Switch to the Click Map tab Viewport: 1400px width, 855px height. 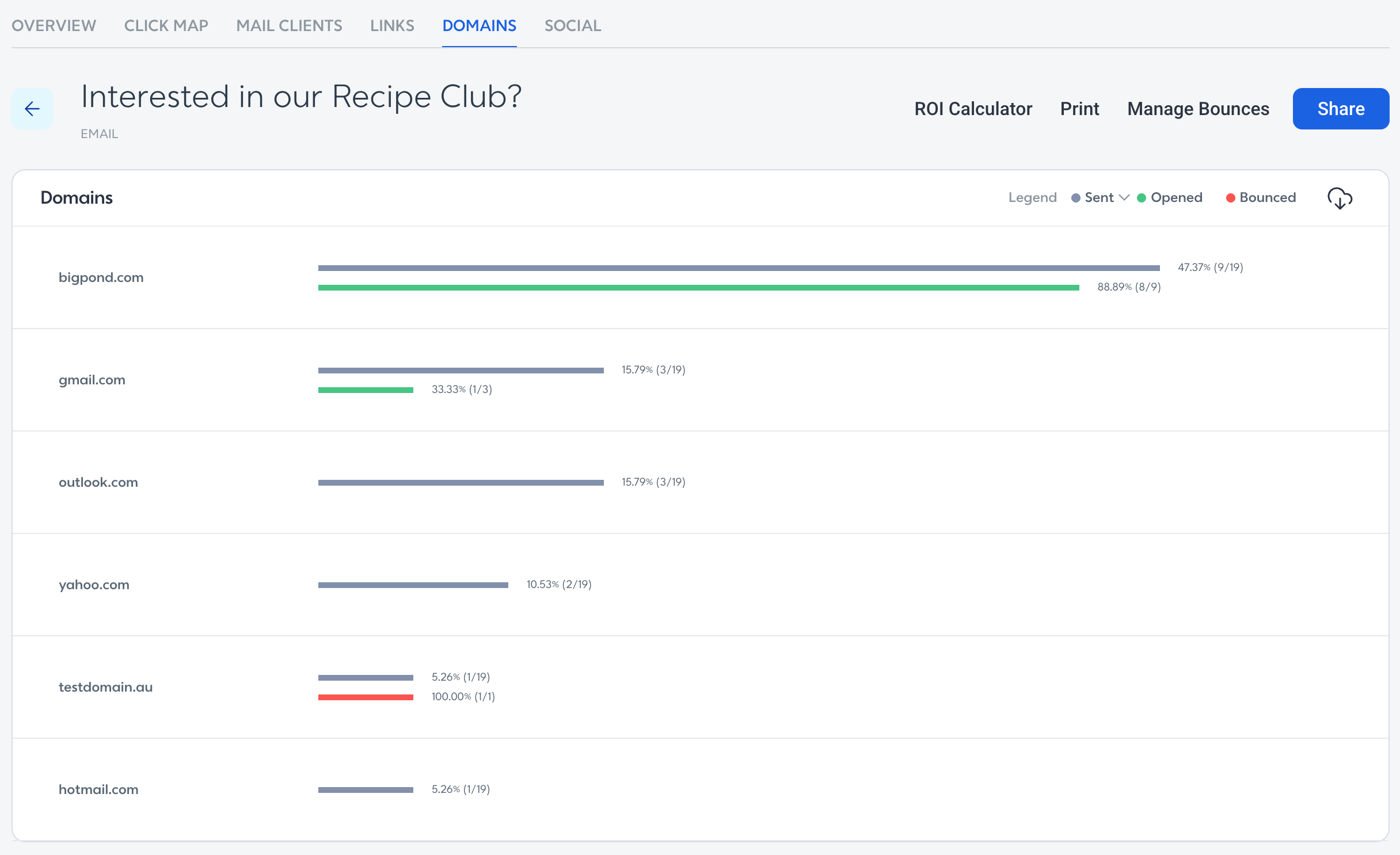coord(166,25)
